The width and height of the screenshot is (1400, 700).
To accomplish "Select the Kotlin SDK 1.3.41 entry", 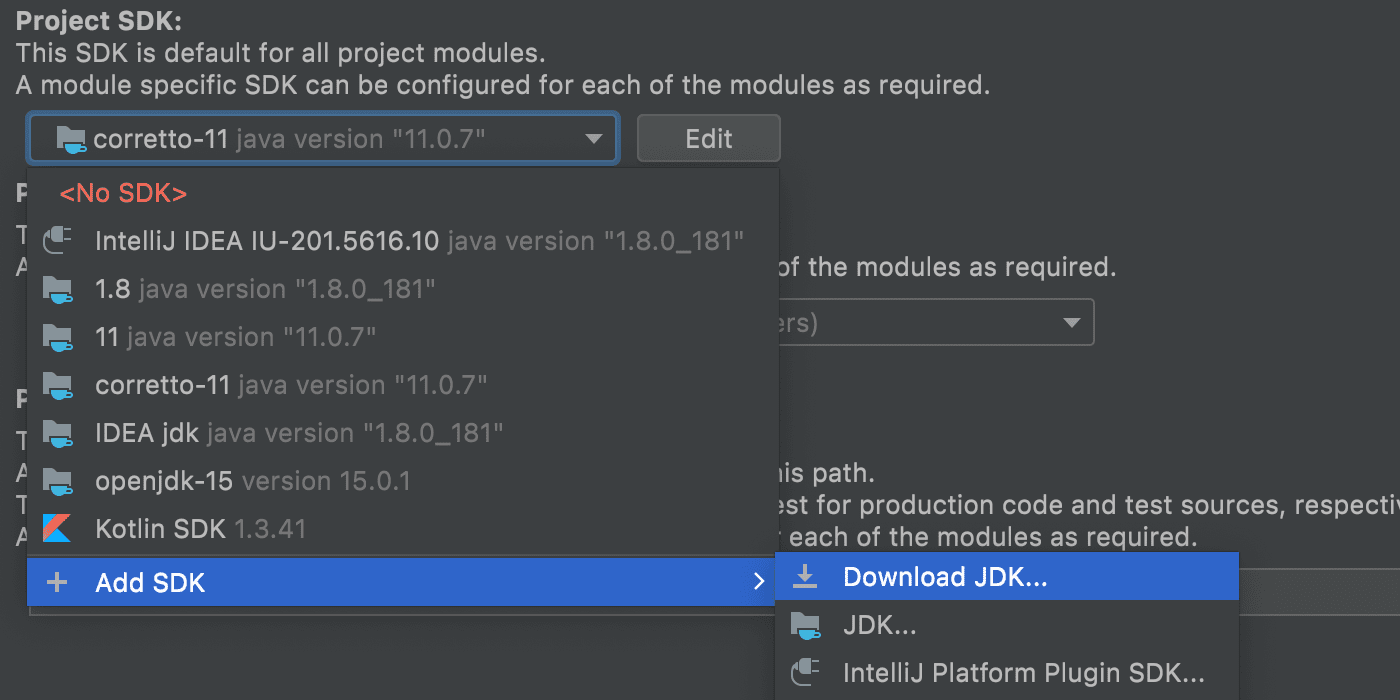I will point(200,528).
